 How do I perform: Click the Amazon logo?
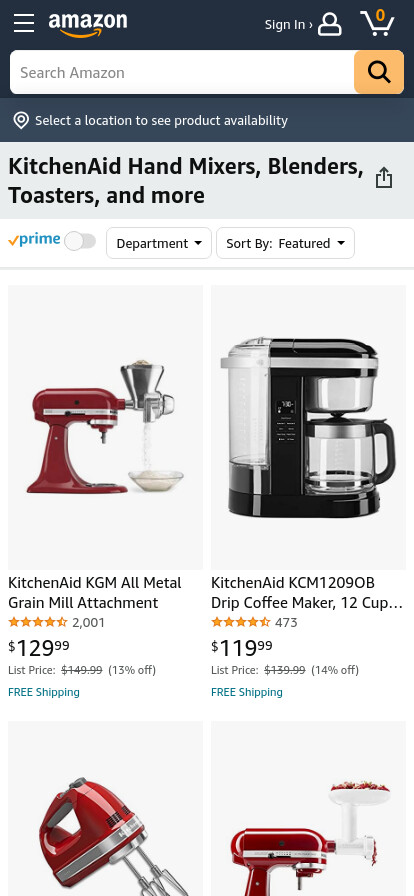pyautogui.click(x=88, y=25)
